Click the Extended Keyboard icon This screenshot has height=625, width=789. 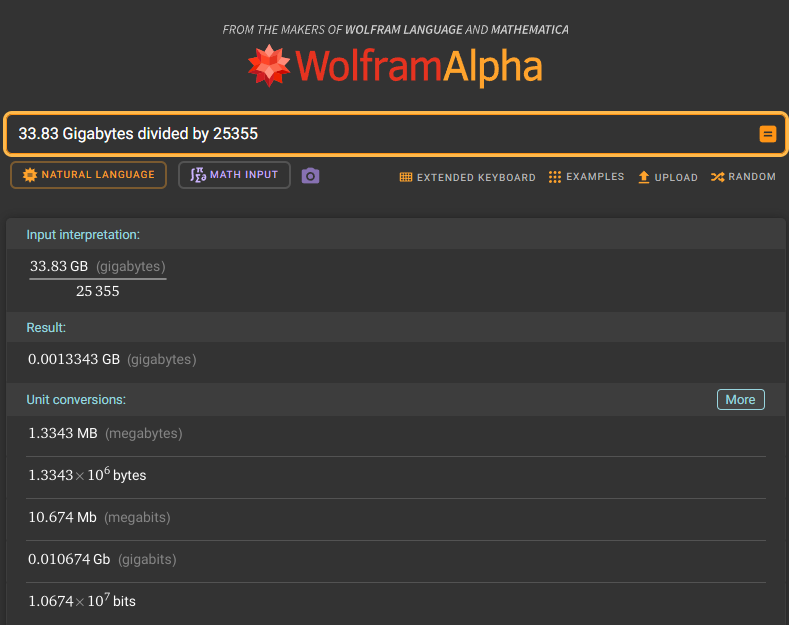pos(406,177)
